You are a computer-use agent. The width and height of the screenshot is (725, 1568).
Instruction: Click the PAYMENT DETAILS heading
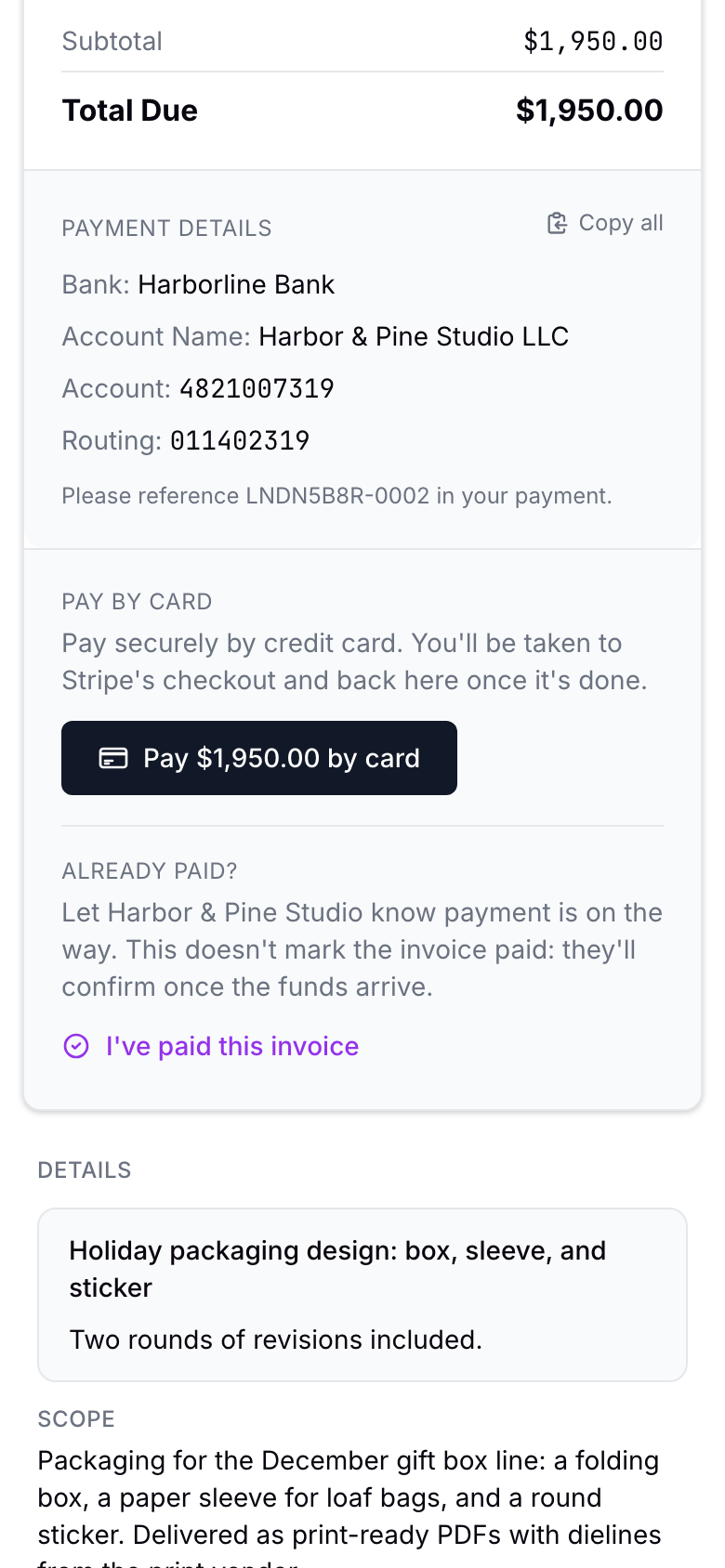tap(166, 229)
